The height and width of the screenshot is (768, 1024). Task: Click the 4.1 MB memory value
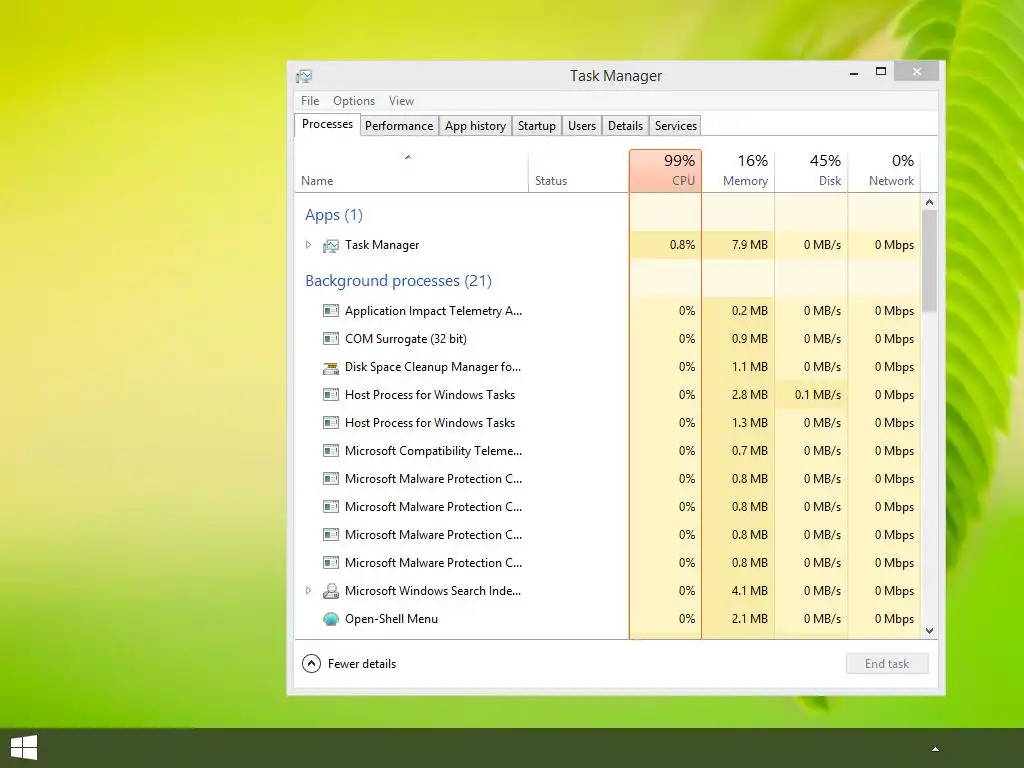click(750, 590)
